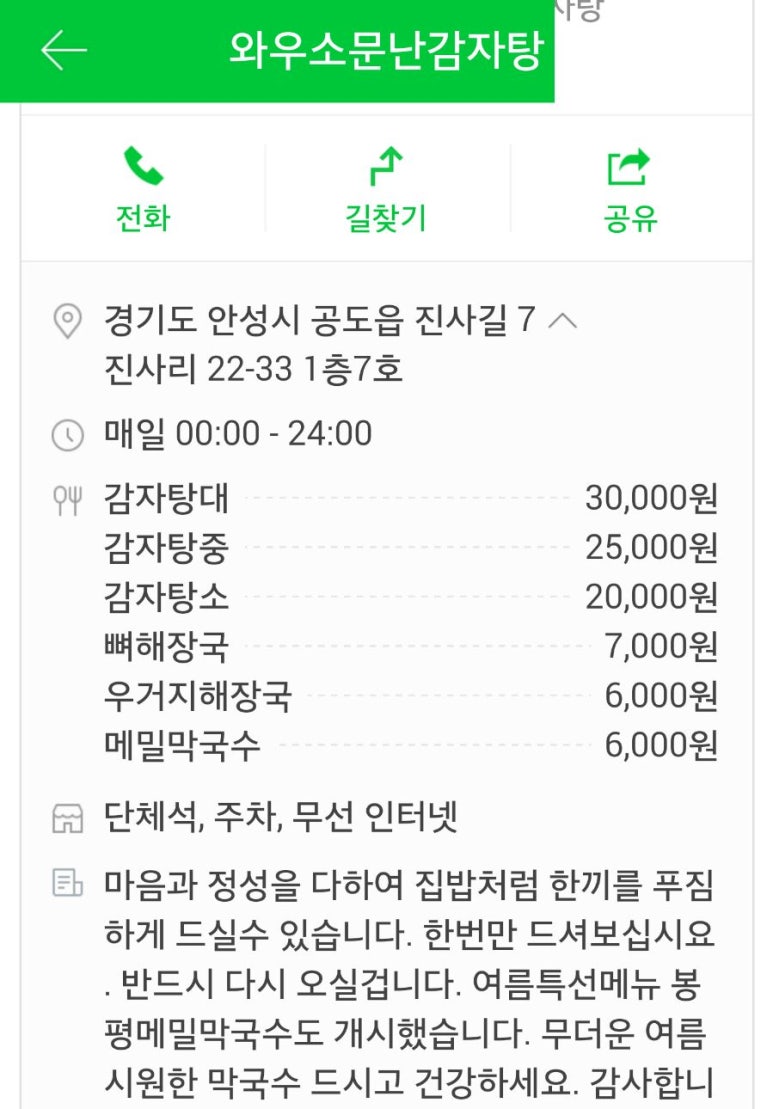Tap the 와우소문난감자탕 title text

click(385, 50)
